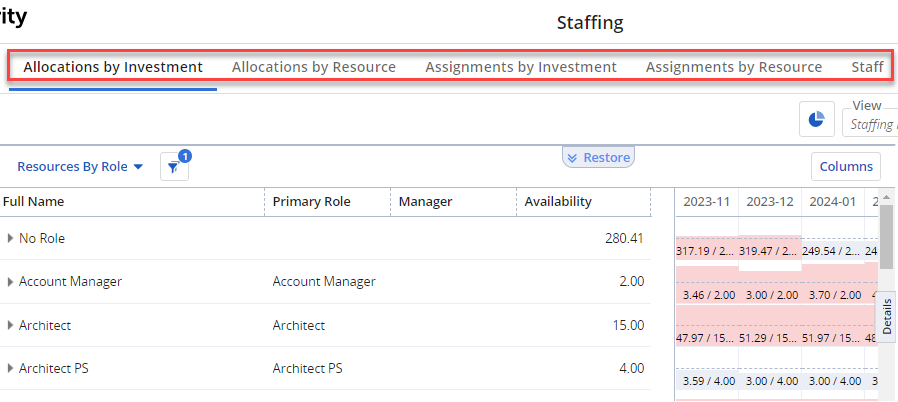Image resolution: width=898 pixels, height=402 pixels.
Task: Open the pie chart view icon
Action: pos(817,119)
